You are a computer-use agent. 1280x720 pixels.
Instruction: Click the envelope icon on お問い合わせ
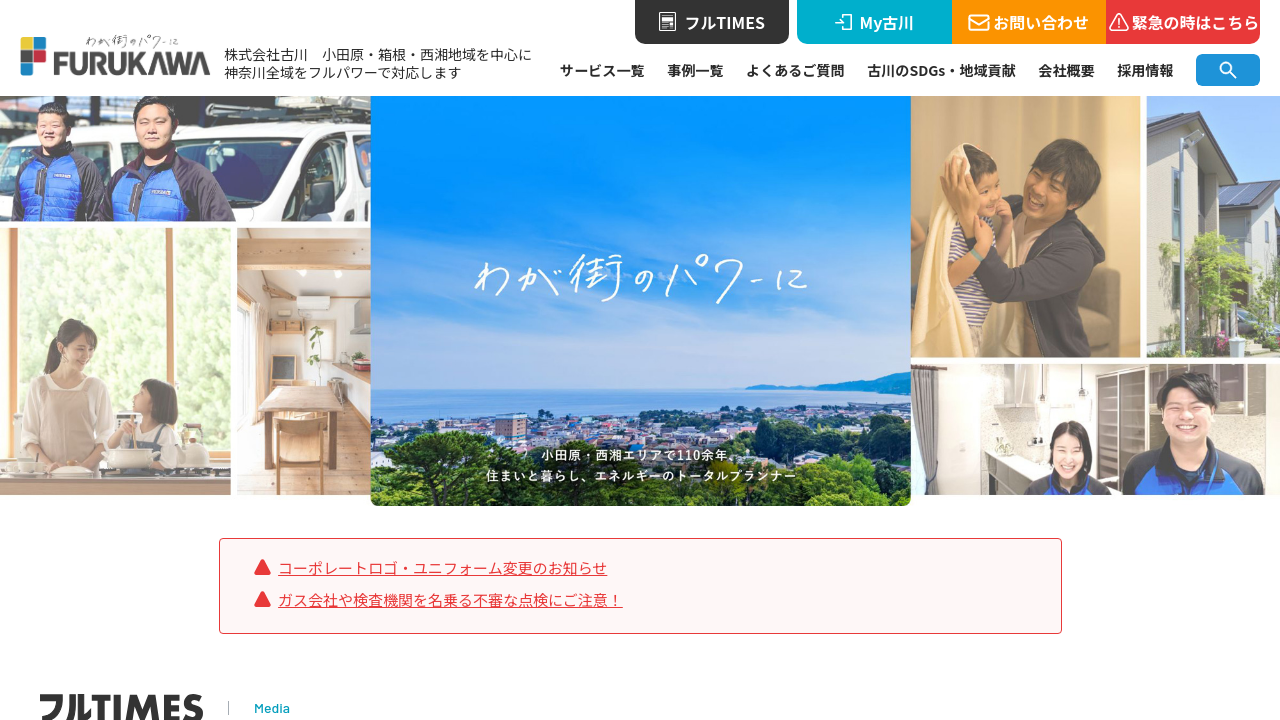pyautogui.click(x=978, y=22)
